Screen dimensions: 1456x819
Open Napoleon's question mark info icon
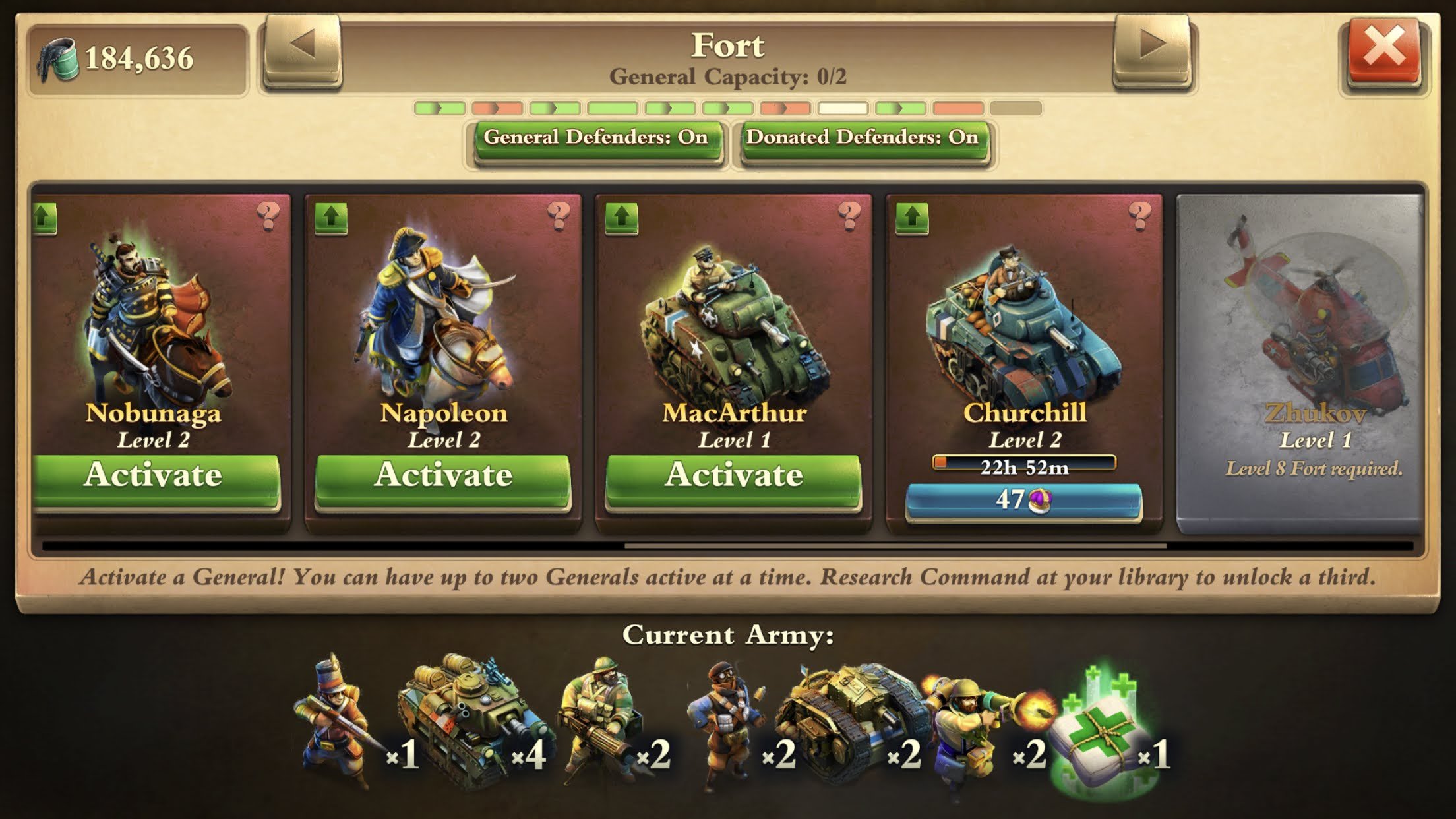(x=559, y=215)
